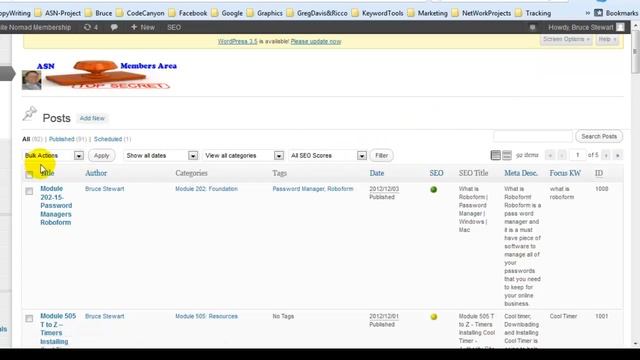Go to first page of posts
This screenshot has width=640, height=360.
[x=550, y=155]
